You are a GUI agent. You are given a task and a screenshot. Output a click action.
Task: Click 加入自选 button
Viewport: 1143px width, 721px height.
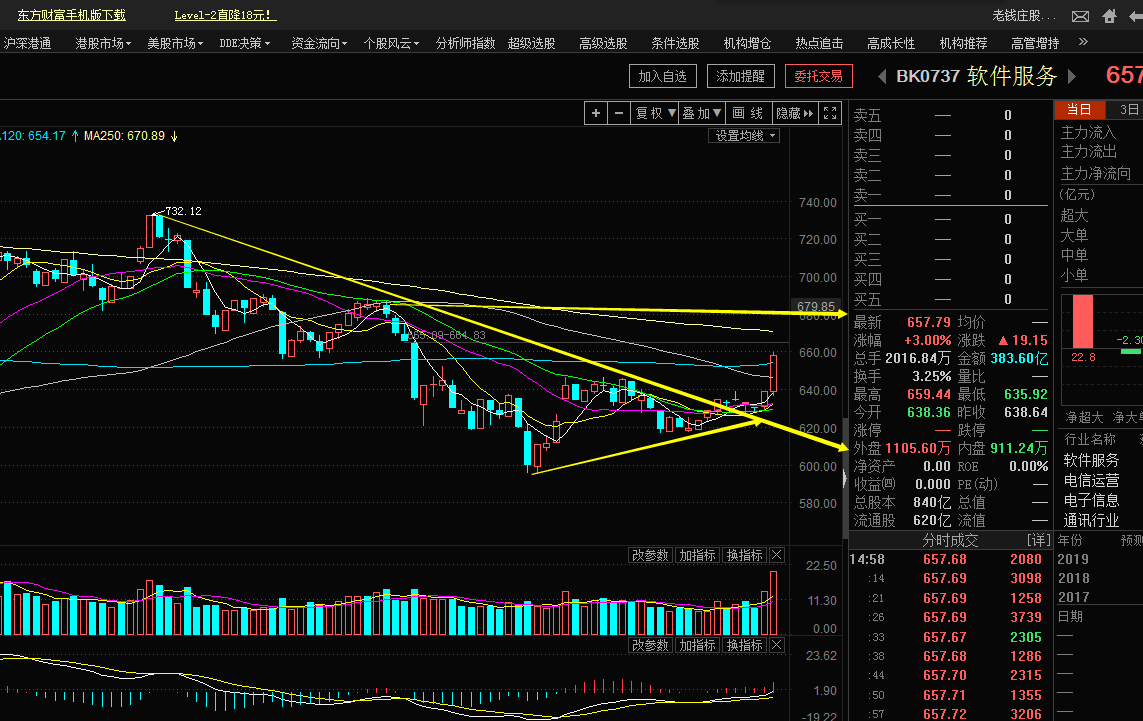[x=663, y=76]
